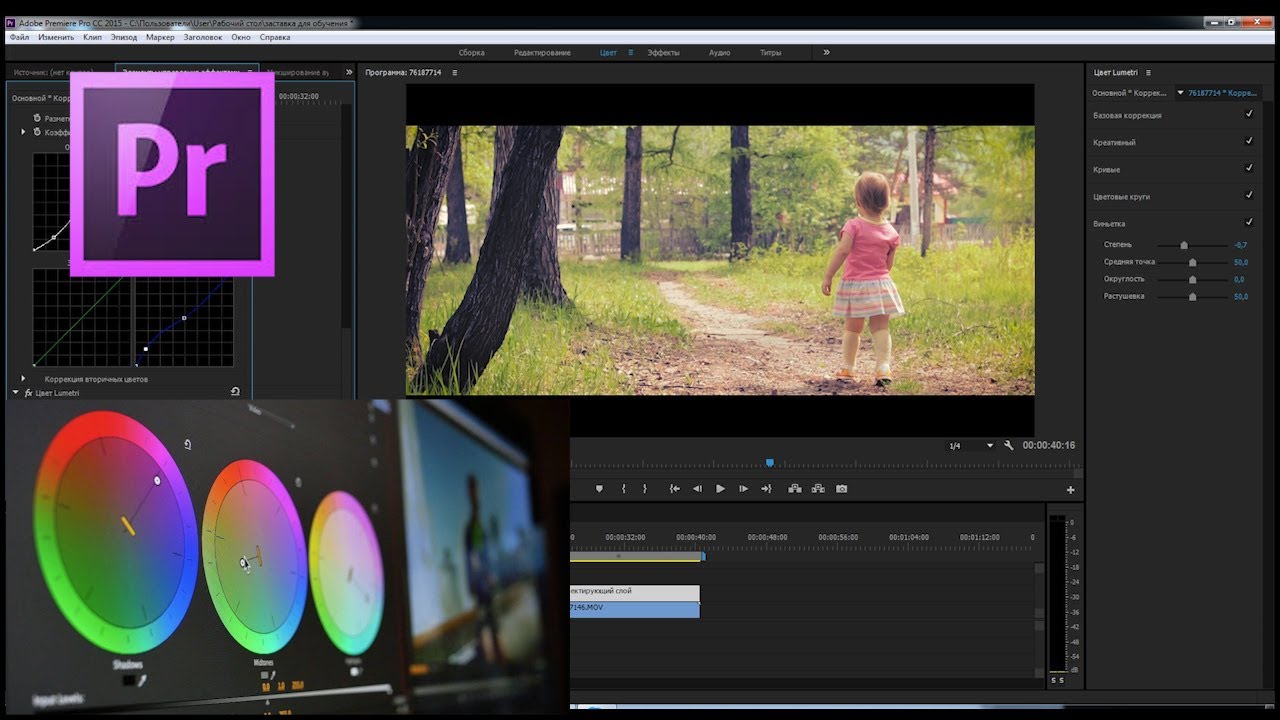Go to In point button
The image size is (1280, 720).
674,489
